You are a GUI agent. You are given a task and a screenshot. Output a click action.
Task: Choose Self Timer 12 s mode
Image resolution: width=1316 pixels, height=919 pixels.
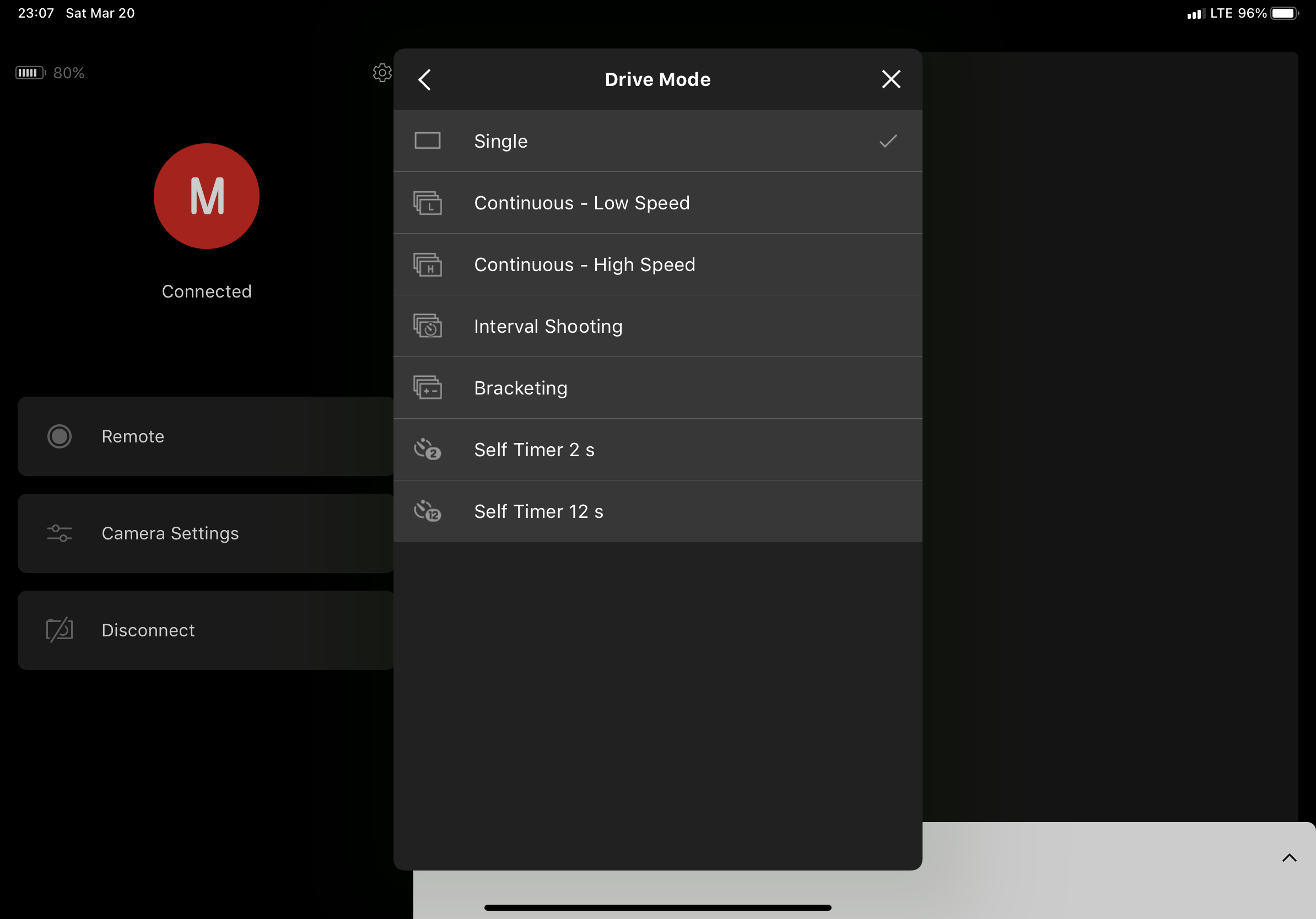point(538,511)
